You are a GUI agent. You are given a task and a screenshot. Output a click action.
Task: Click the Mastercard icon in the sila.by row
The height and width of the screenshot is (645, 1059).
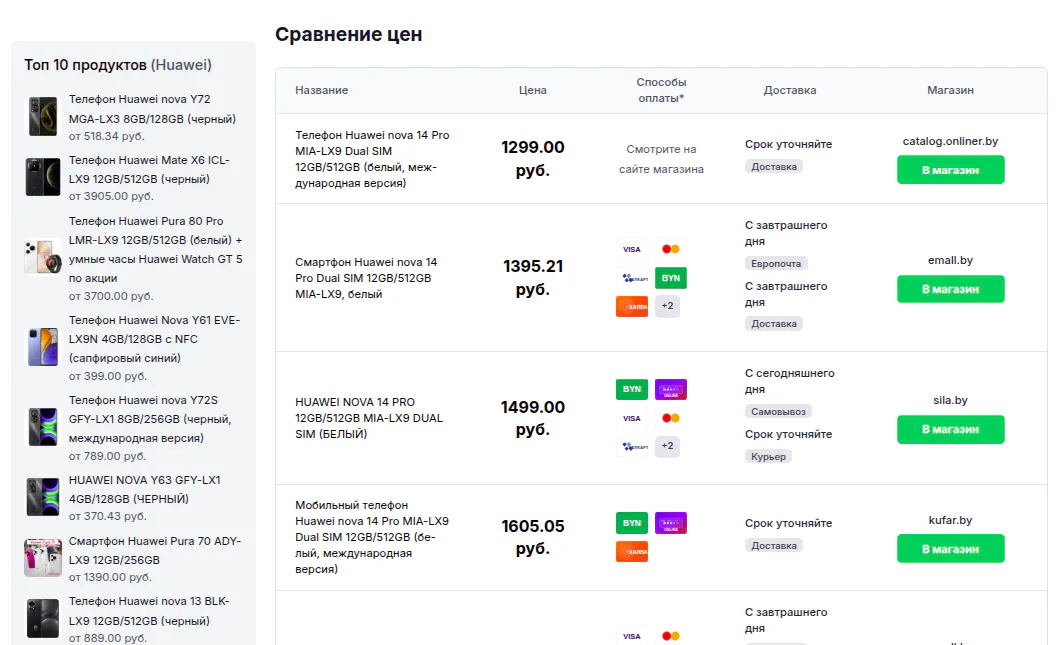[671, 418]
